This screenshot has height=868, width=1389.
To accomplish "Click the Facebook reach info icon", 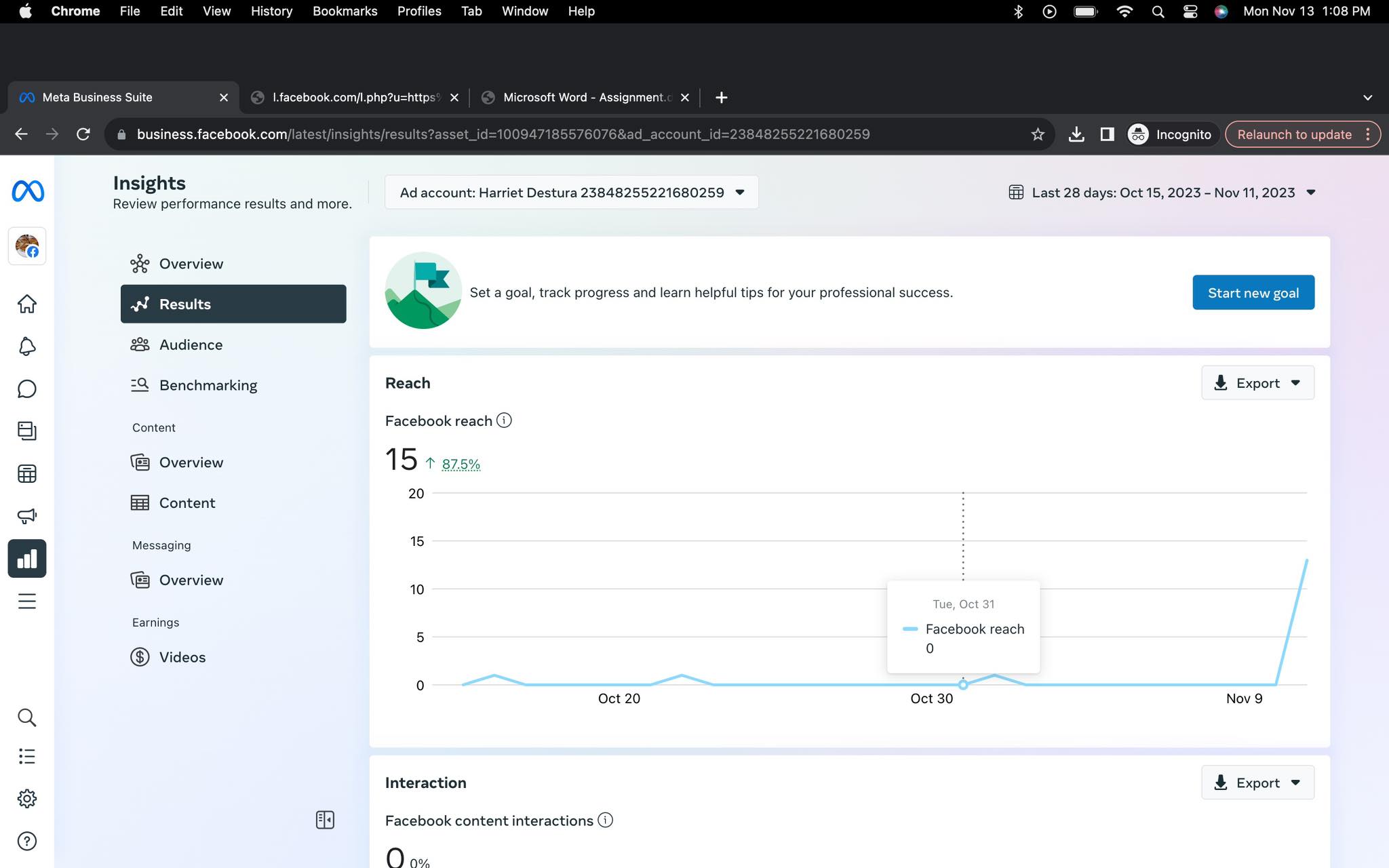I will pyautogui.click(x=504, y=420).
